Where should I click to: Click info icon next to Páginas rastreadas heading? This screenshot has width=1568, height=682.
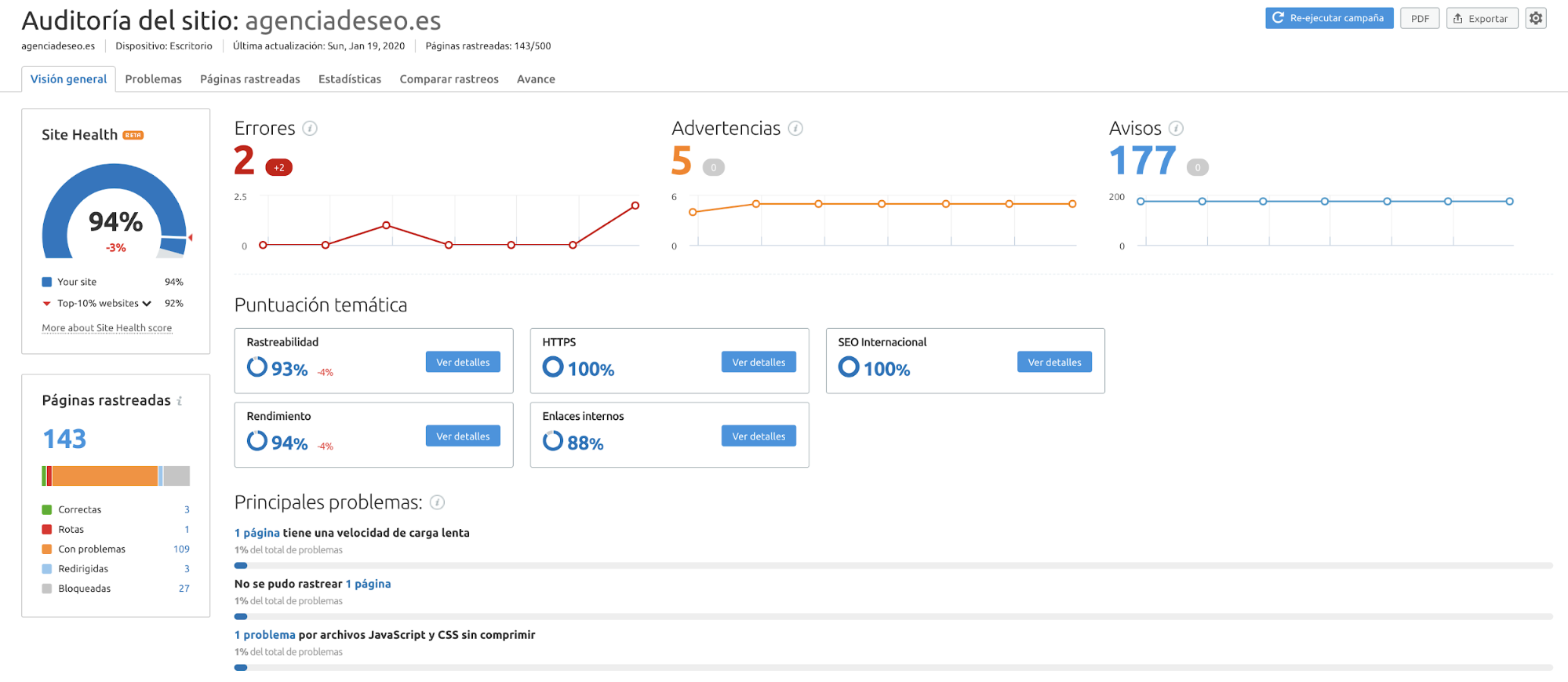click(x=180, y=401)
